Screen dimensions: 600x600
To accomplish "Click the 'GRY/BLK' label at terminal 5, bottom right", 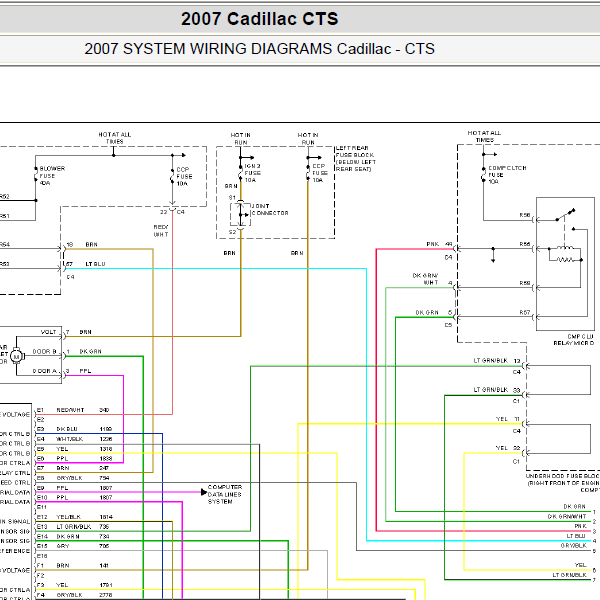I will tap(573, 546).
